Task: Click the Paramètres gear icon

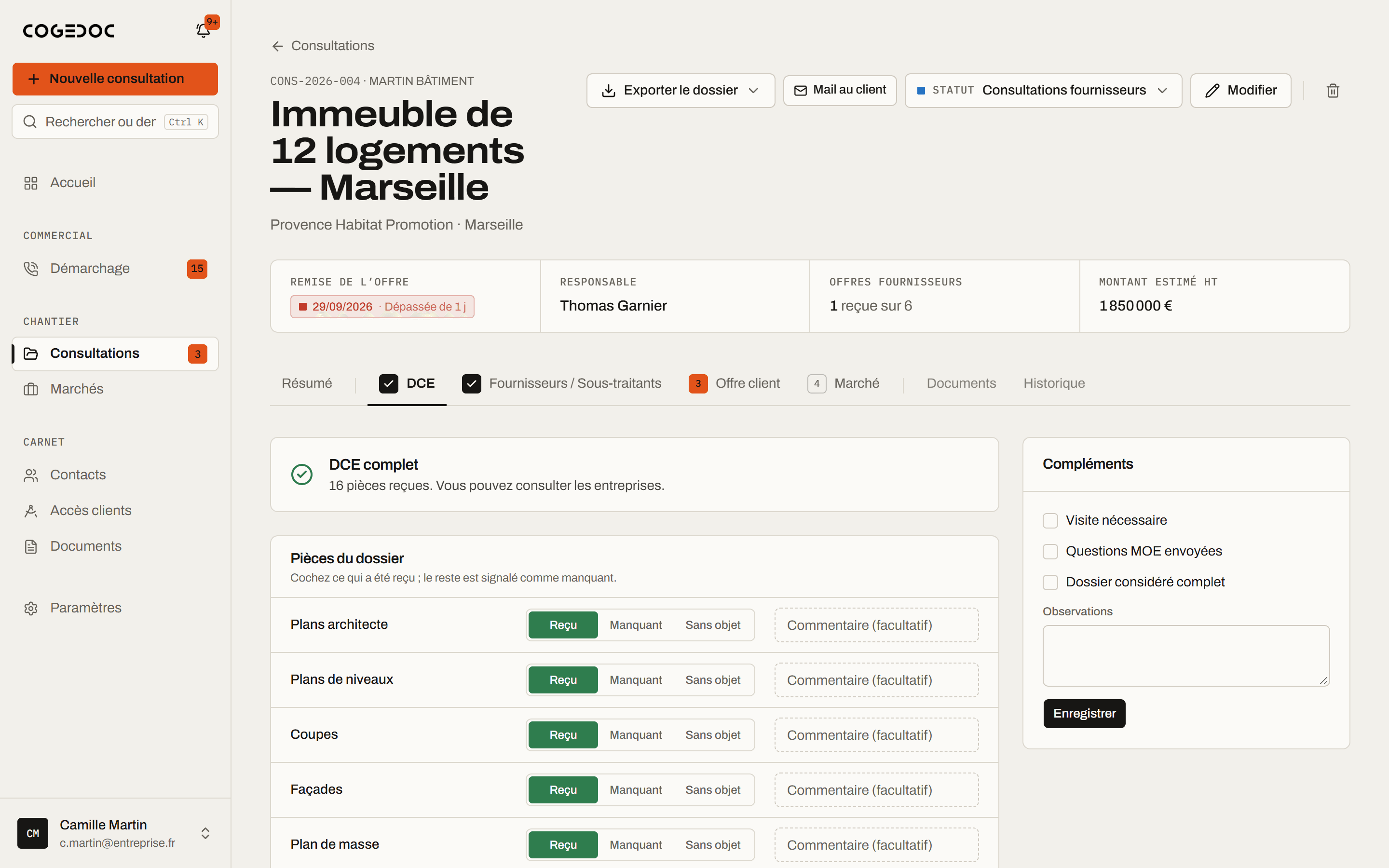Action: 31,608
